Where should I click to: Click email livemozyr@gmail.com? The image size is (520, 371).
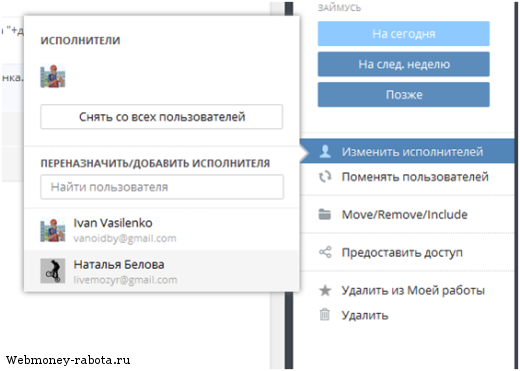[x=125, y=280]
